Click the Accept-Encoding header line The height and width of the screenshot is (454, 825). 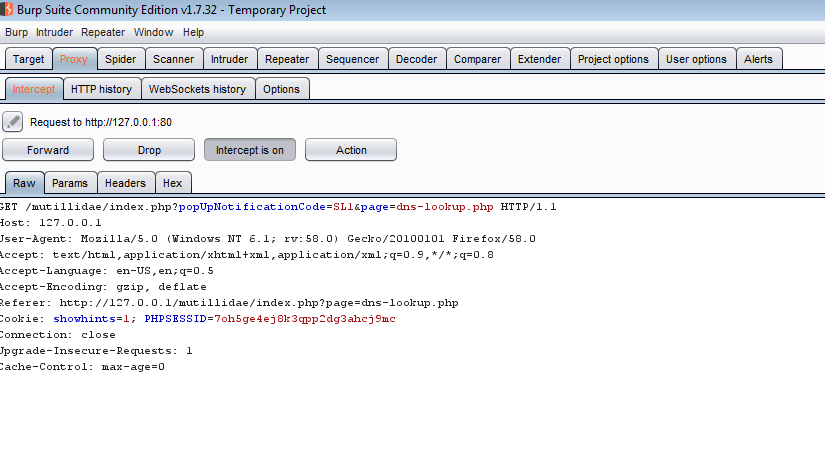pos(103,287)
